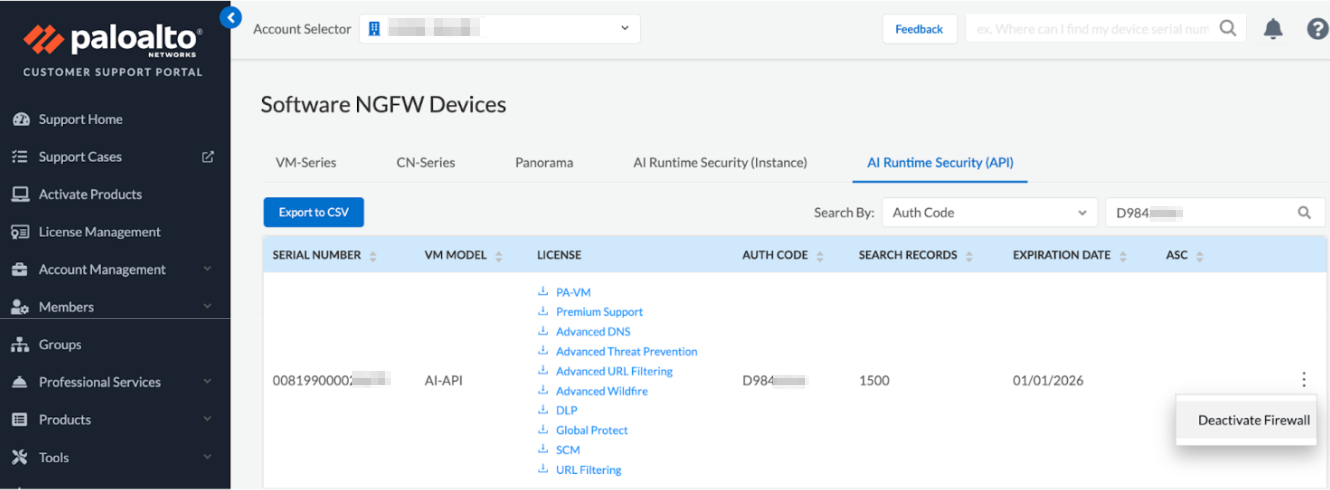Click the Export to CSV button
1330x490 pixels.
coord(314,212)
